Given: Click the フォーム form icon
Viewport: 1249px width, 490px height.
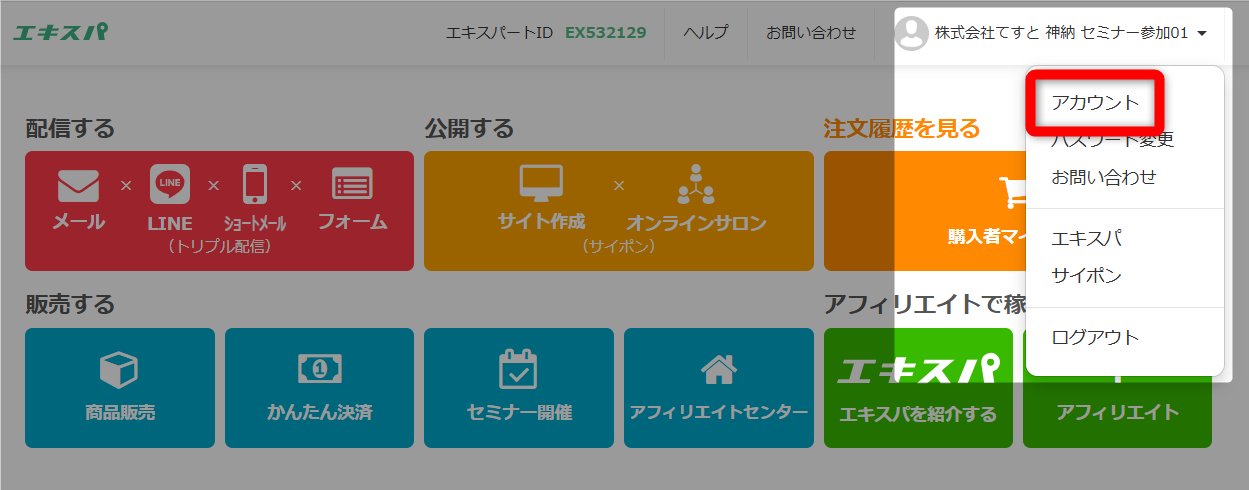Looking at the screenshot, I should click(352, 185).
